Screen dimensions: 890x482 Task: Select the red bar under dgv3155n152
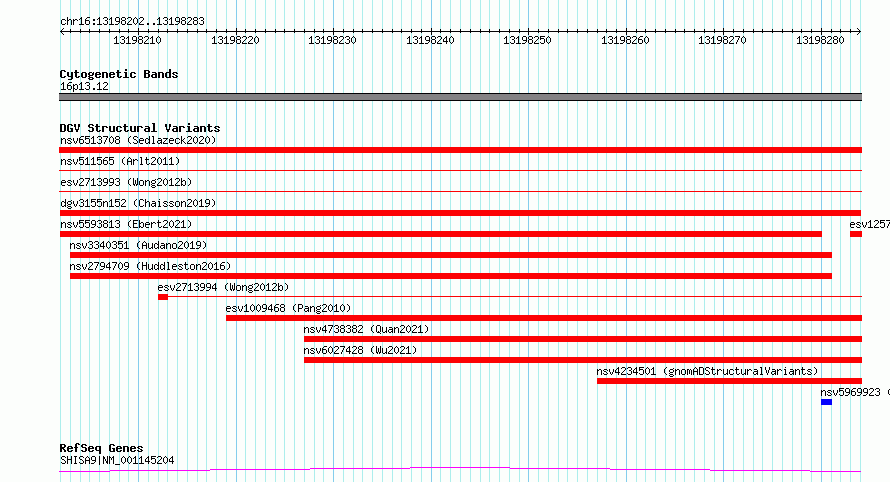tap(460, 213)
